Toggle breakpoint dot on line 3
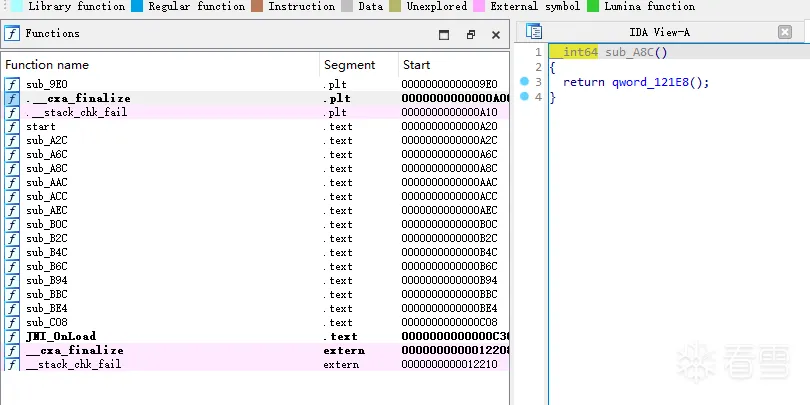The width and height of the screenshot is (810, 405). click(524, 81)
